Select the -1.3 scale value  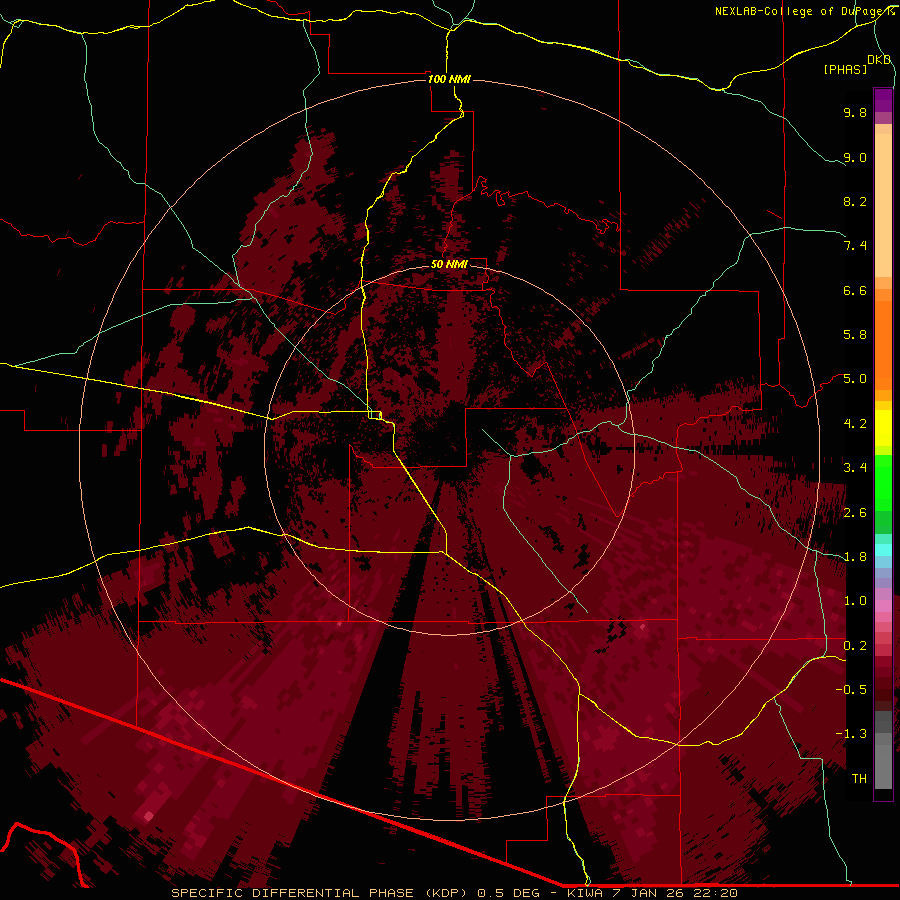(851, 734)
